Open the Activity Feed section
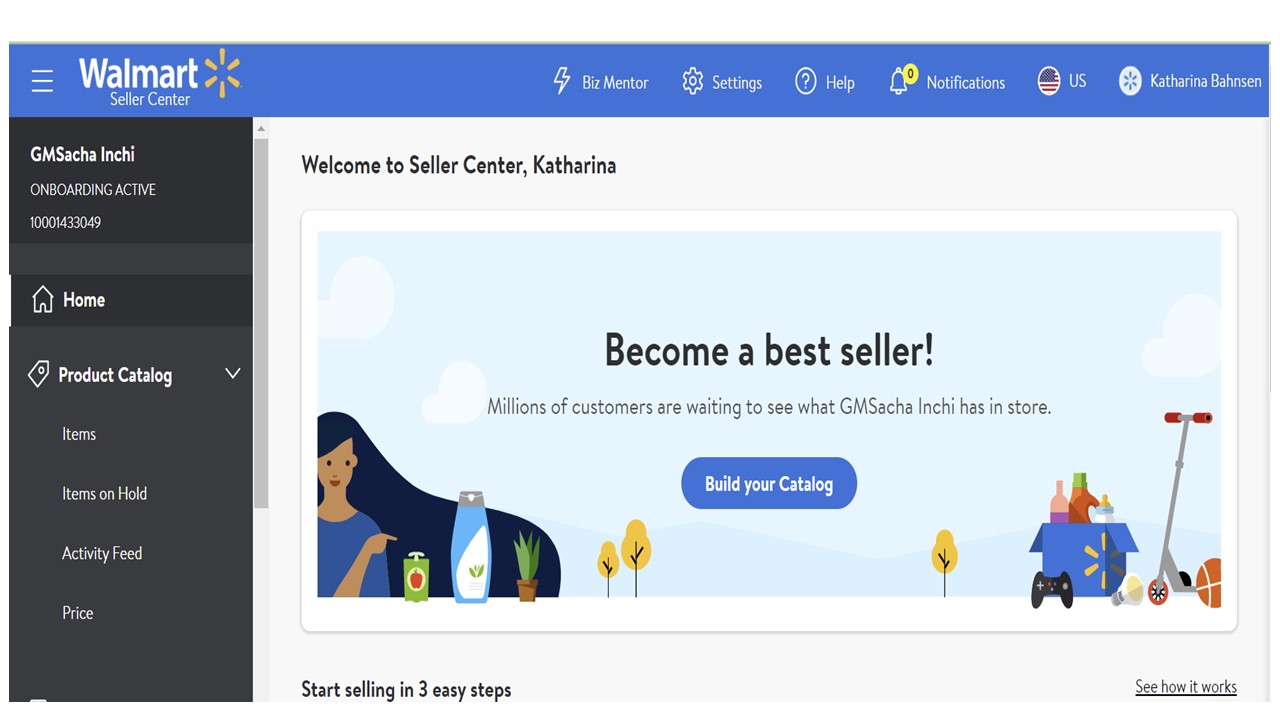 click(102, 554)
